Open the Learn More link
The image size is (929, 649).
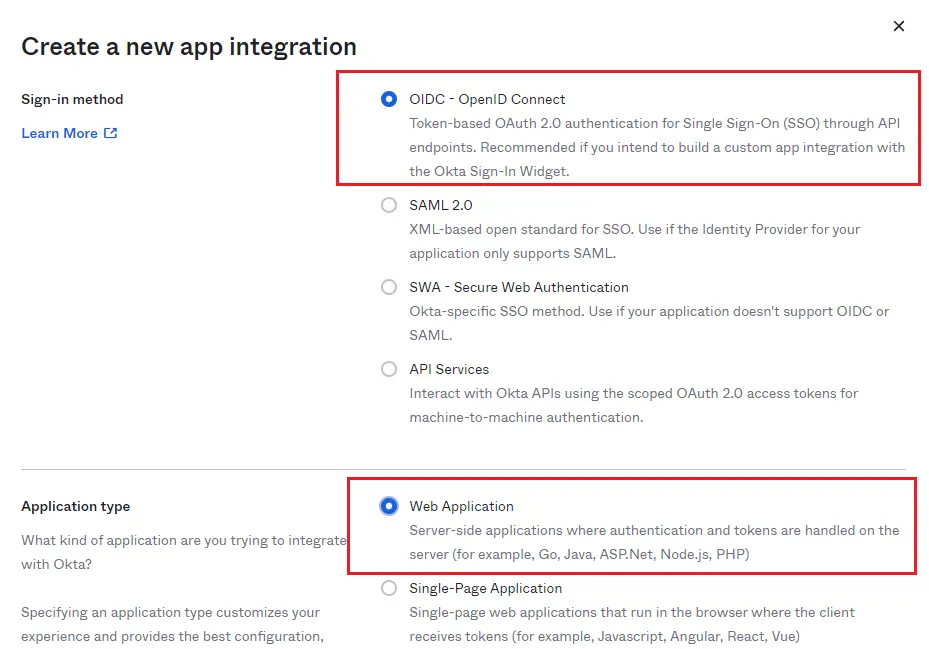[59, 133]
